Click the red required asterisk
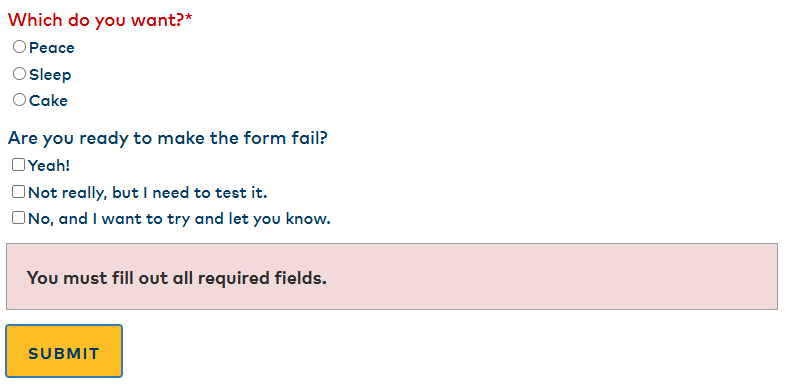This screenshot has height=389, width=789. click(x=189, y=18)
